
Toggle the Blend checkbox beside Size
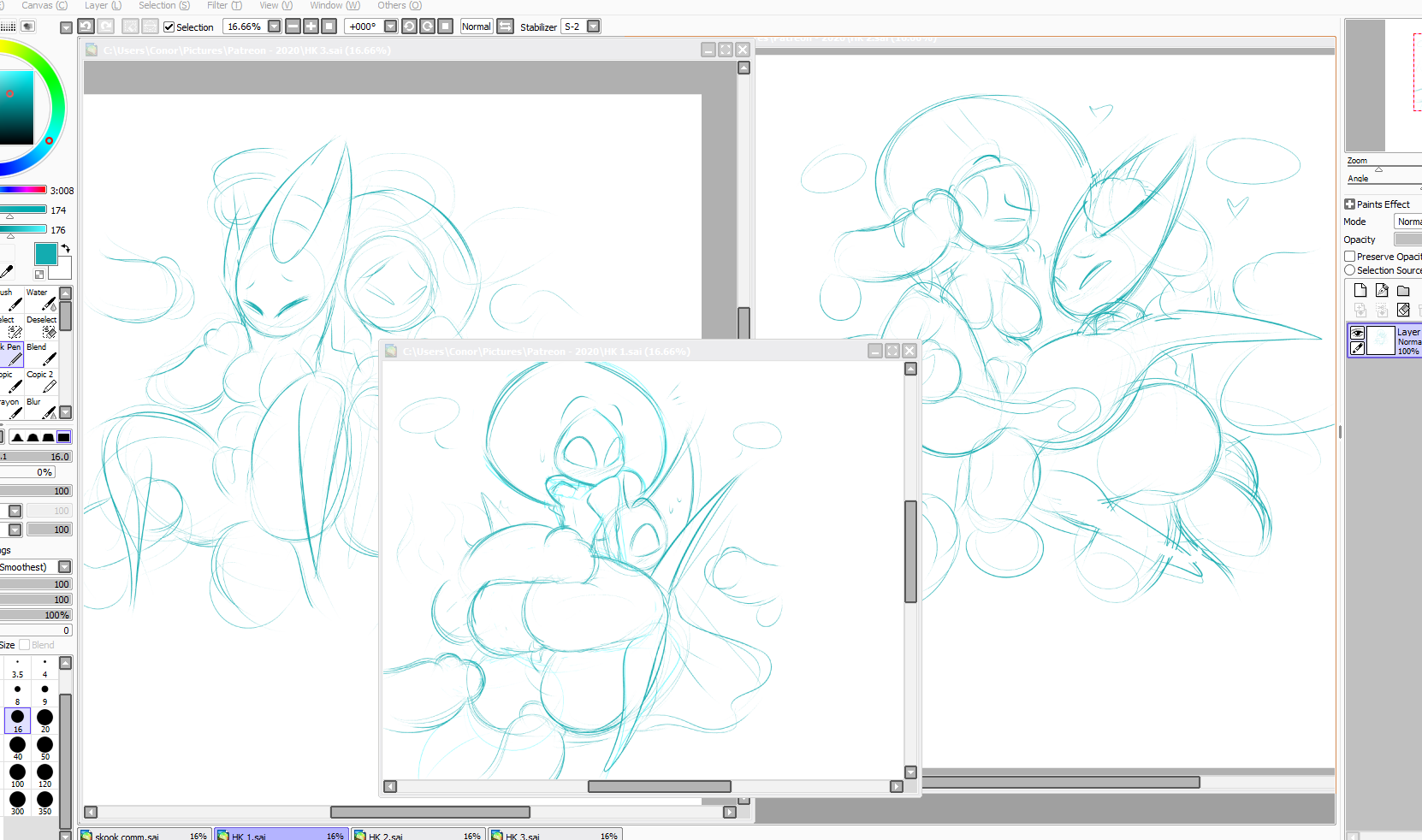pos(24,645)
